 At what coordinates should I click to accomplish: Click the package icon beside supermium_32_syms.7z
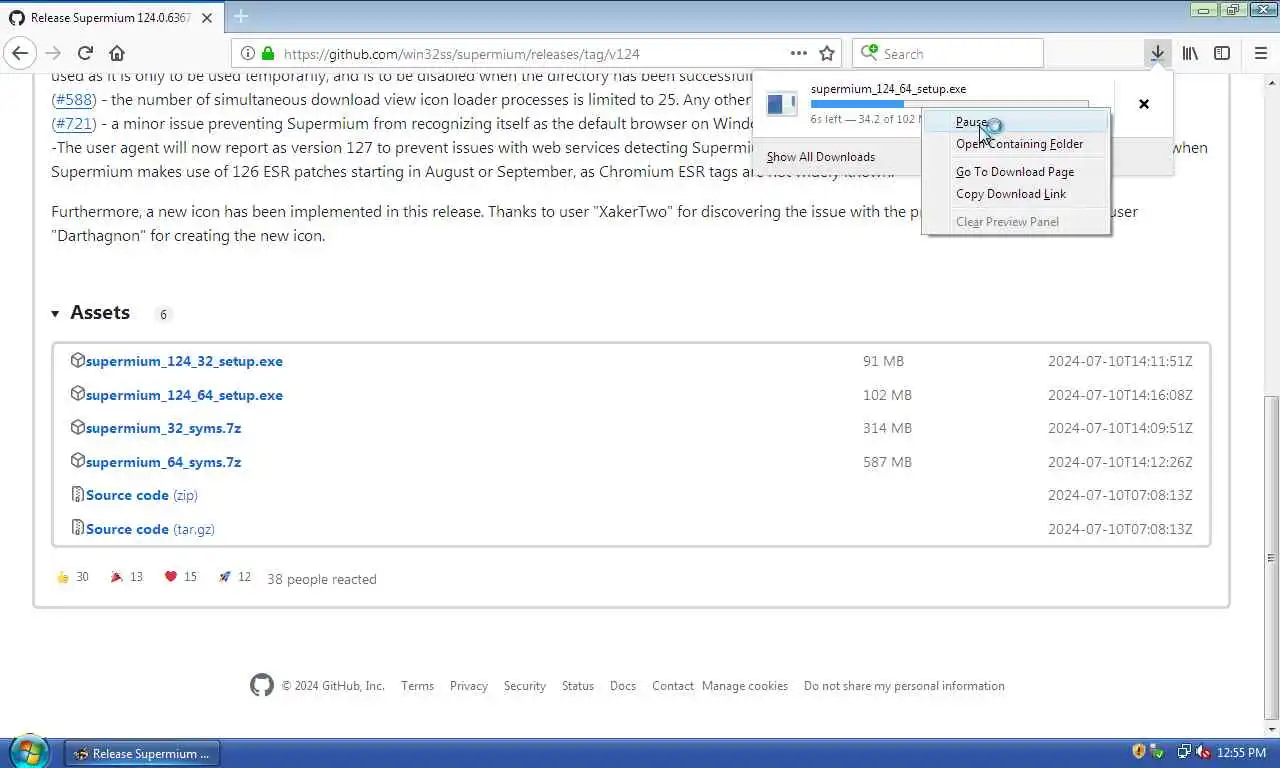(x=77, y=427)
